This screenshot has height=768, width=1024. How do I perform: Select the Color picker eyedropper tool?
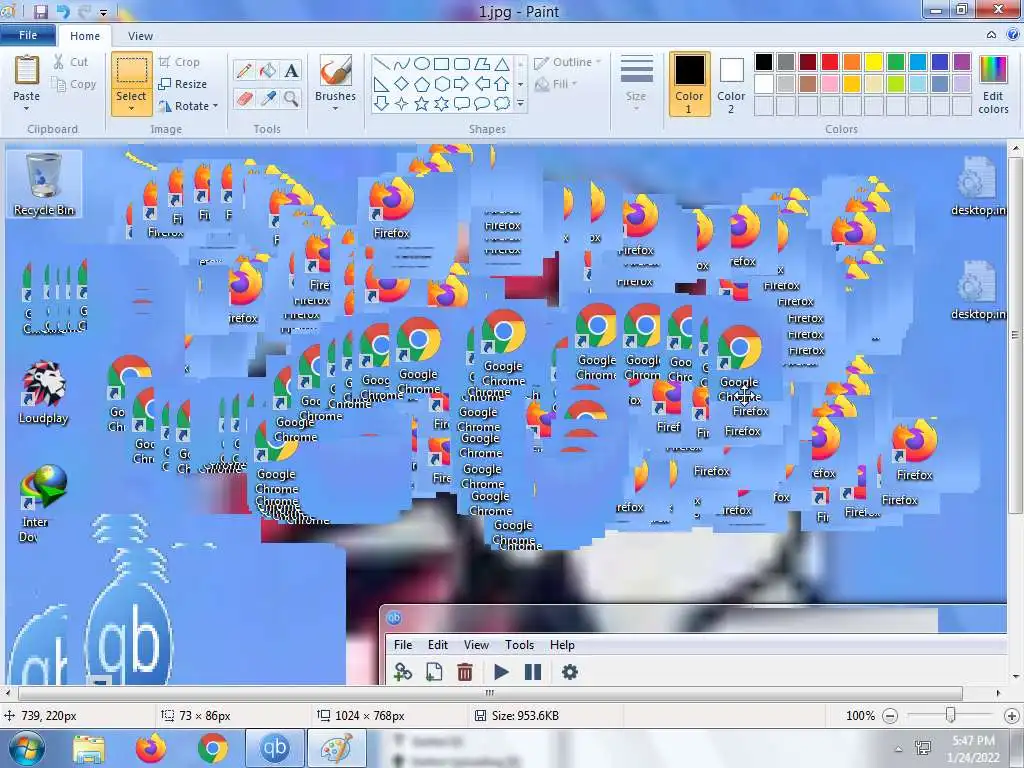pyautogui.click(x=268, y=99)
